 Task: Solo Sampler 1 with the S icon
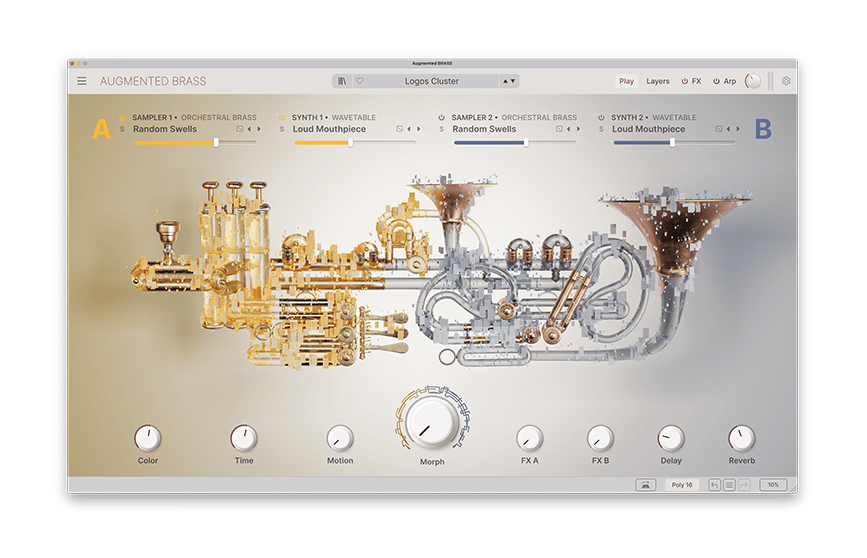coord(122,129)
